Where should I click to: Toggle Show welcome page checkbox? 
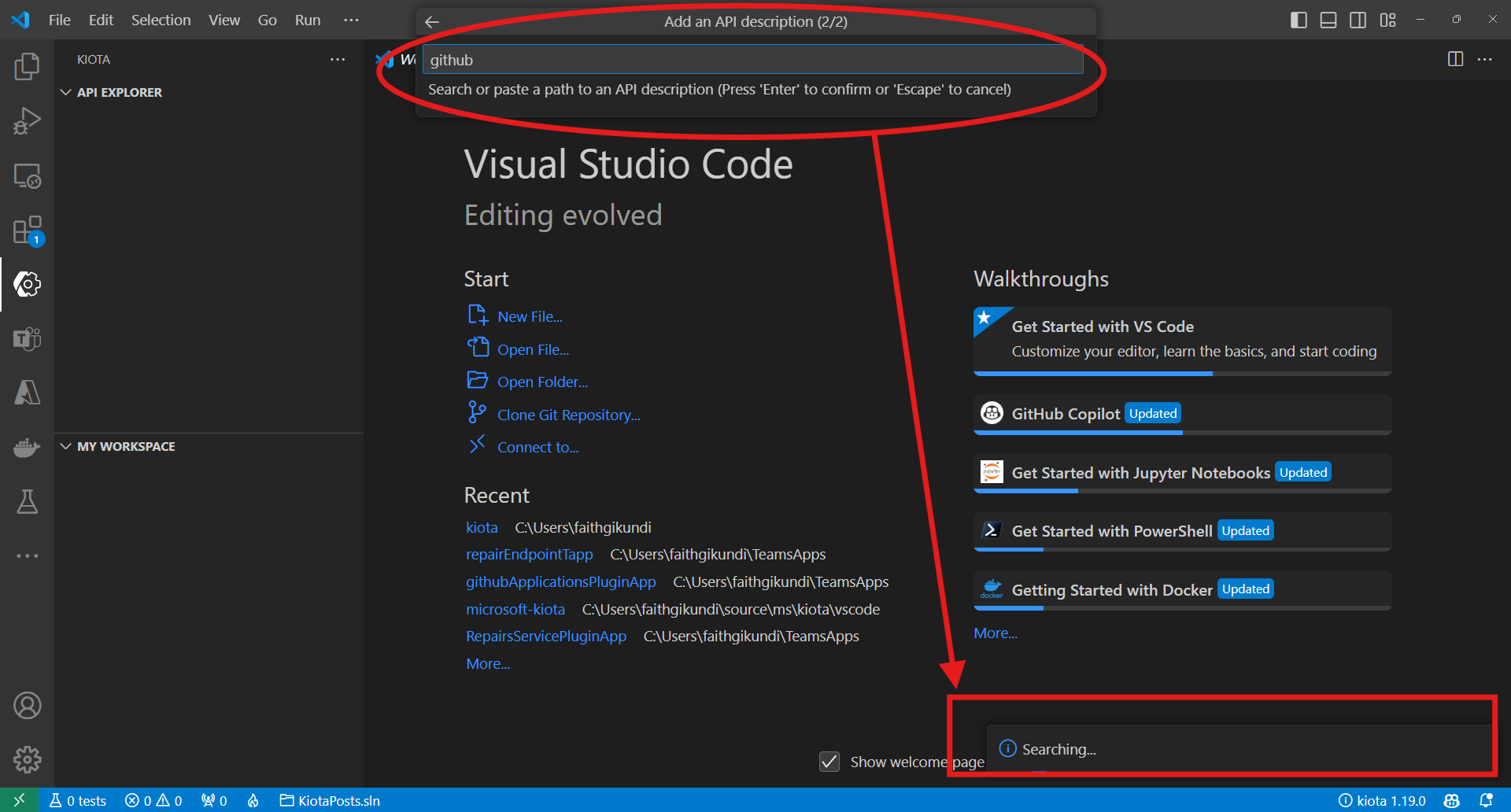click(x=829, y=762)
